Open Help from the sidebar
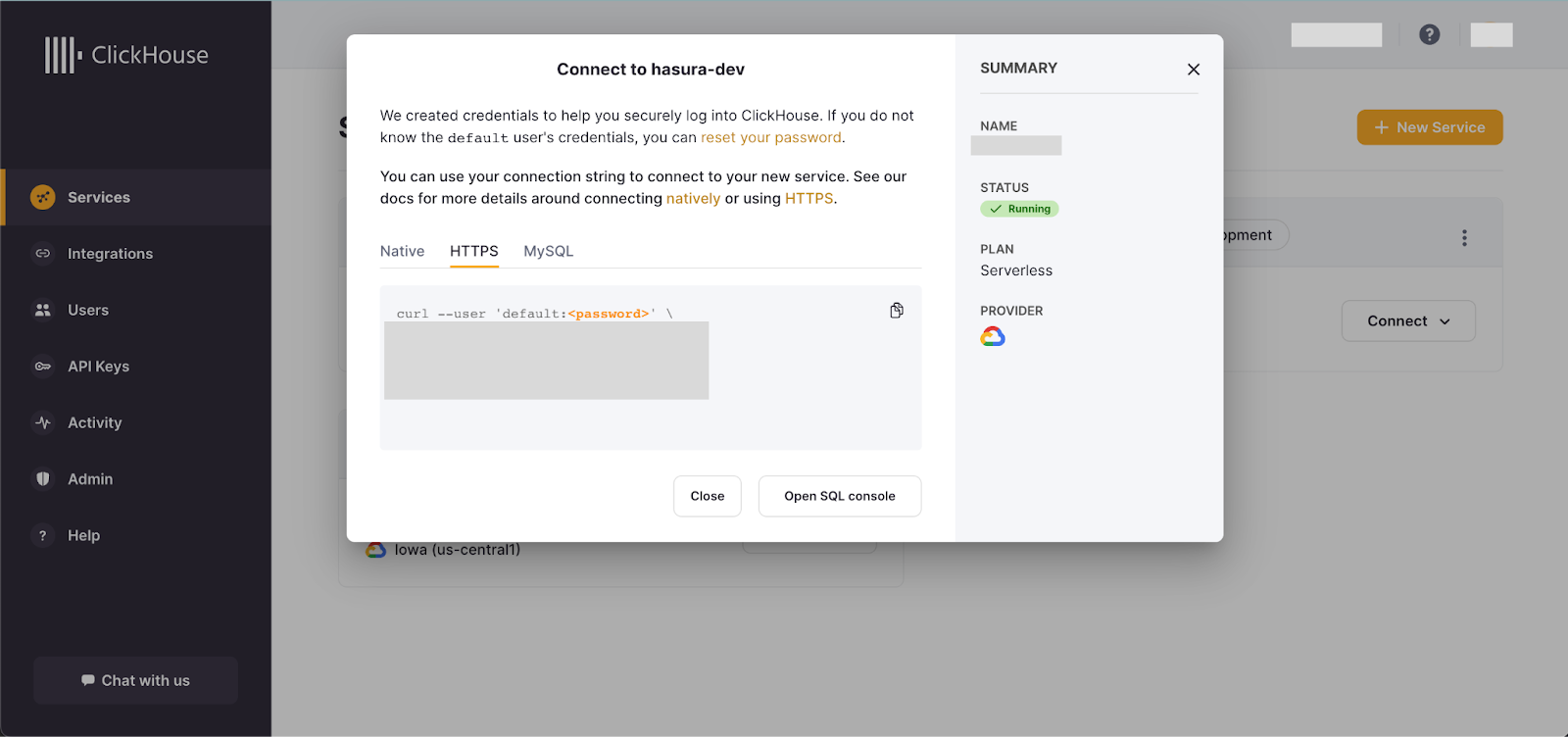 pyautogui.click(x=136, y=535)
